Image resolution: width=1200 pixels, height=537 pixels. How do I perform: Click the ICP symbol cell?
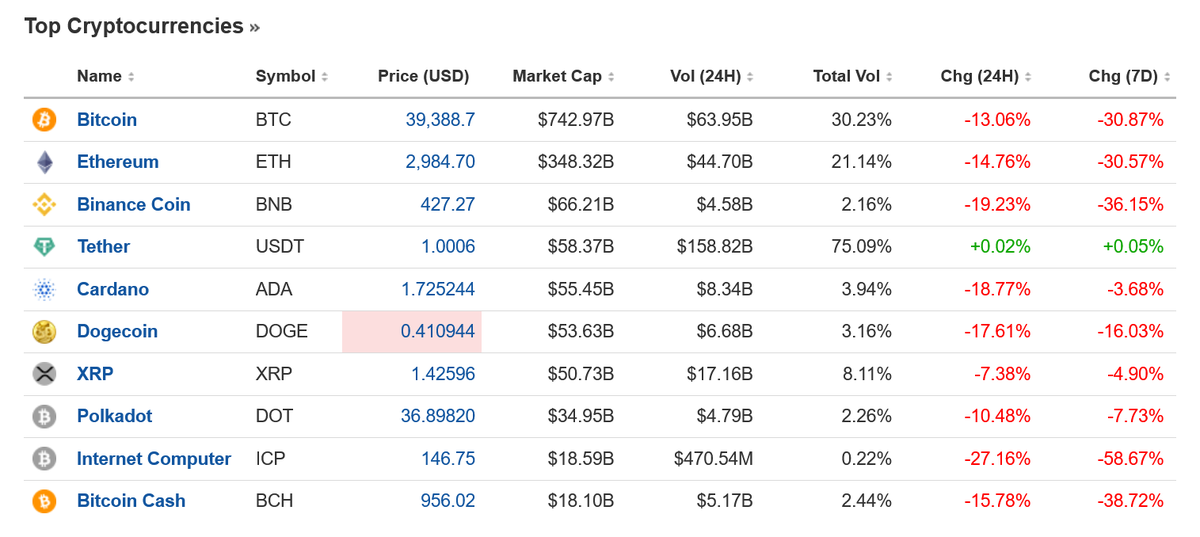[270, 459]
